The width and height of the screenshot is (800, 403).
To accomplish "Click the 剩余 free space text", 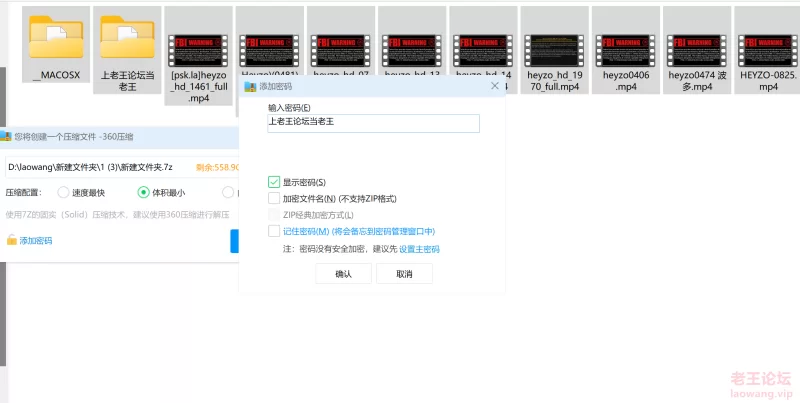I will (x=218, y=167).
